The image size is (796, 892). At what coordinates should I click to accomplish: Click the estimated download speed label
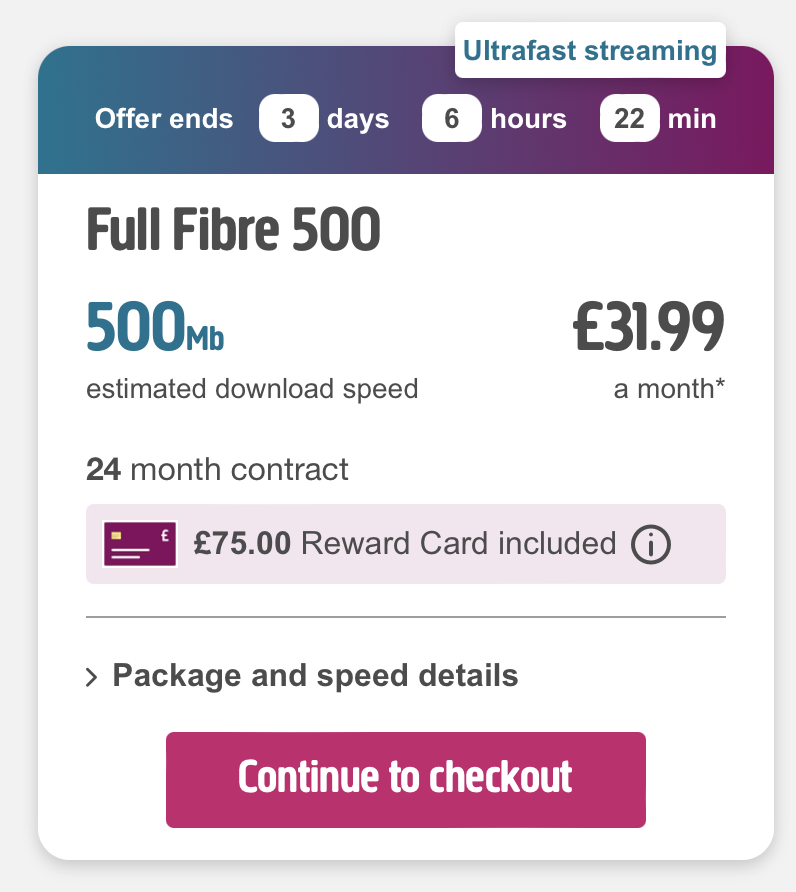[252, 388]
